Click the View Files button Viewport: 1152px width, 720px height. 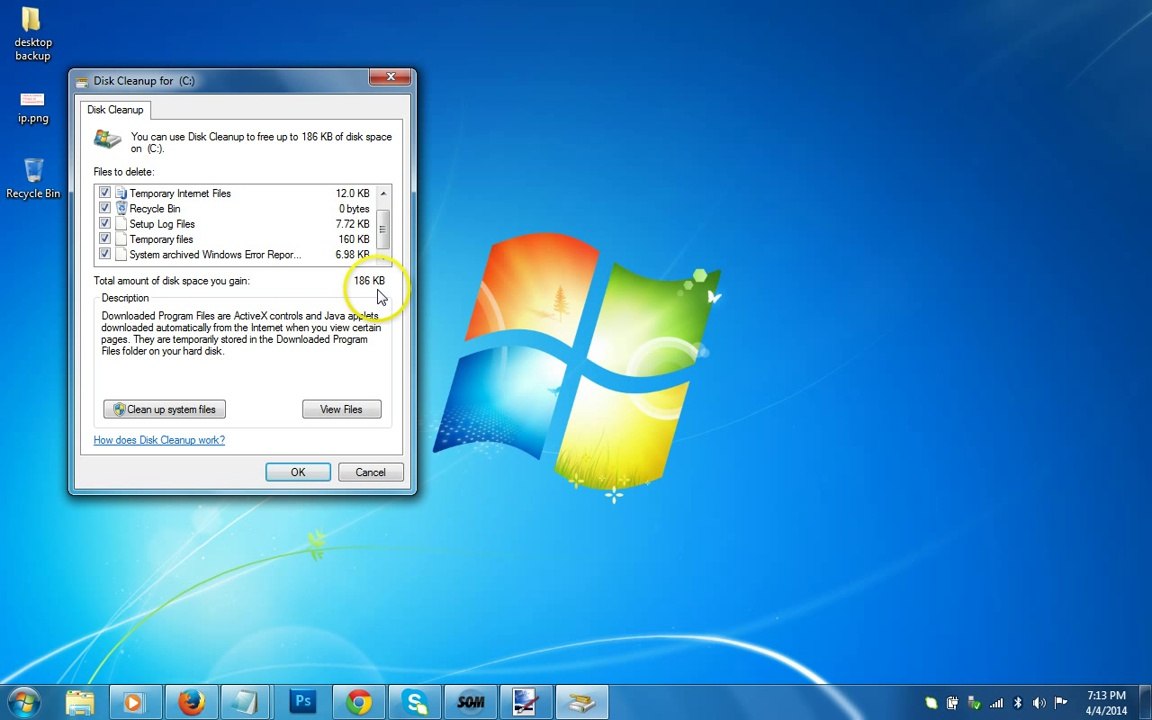coord(342,409)
